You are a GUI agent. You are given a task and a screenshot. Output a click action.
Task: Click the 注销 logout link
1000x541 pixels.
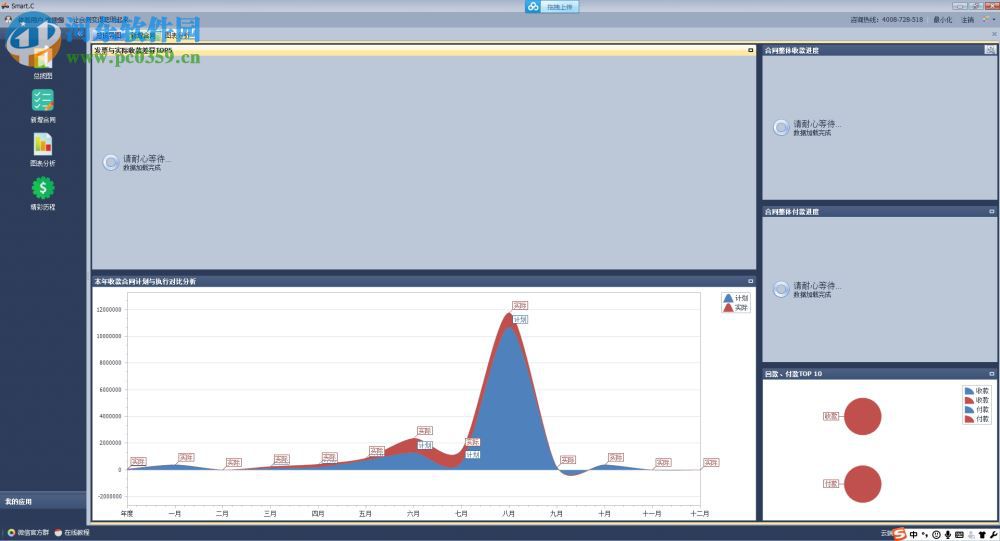coord(967,20)
